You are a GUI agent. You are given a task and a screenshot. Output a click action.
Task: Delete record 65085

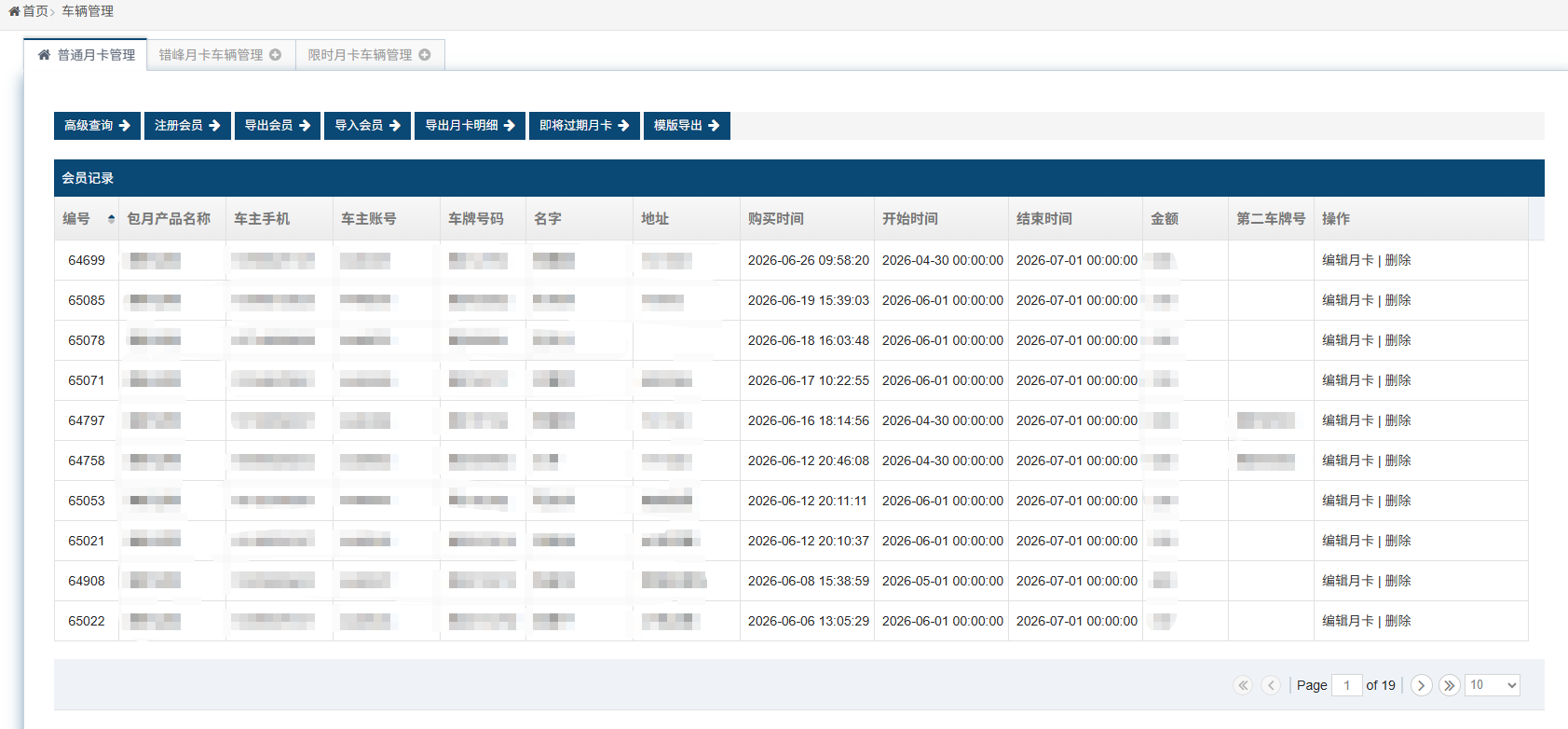[1398, 300]
